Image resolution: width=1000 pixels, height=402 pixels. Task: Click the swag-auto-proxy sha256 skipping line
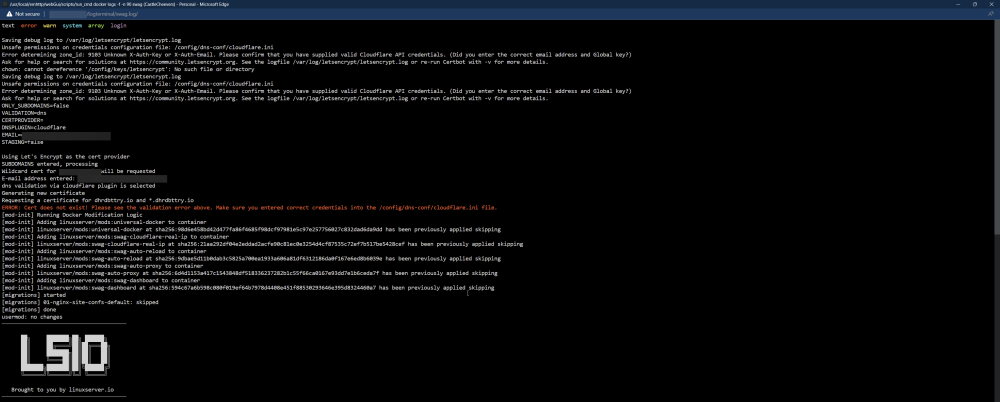tap(249, 273)
